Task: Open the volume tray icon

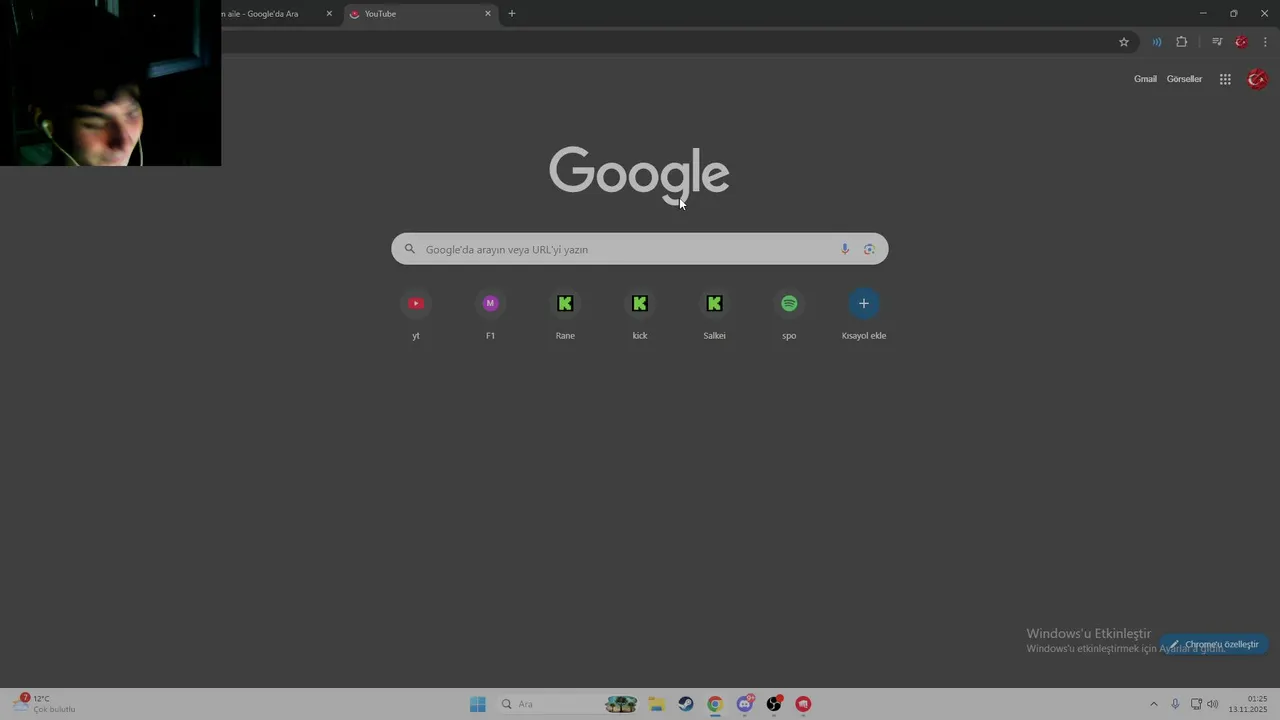Action: coord(1213,704)
